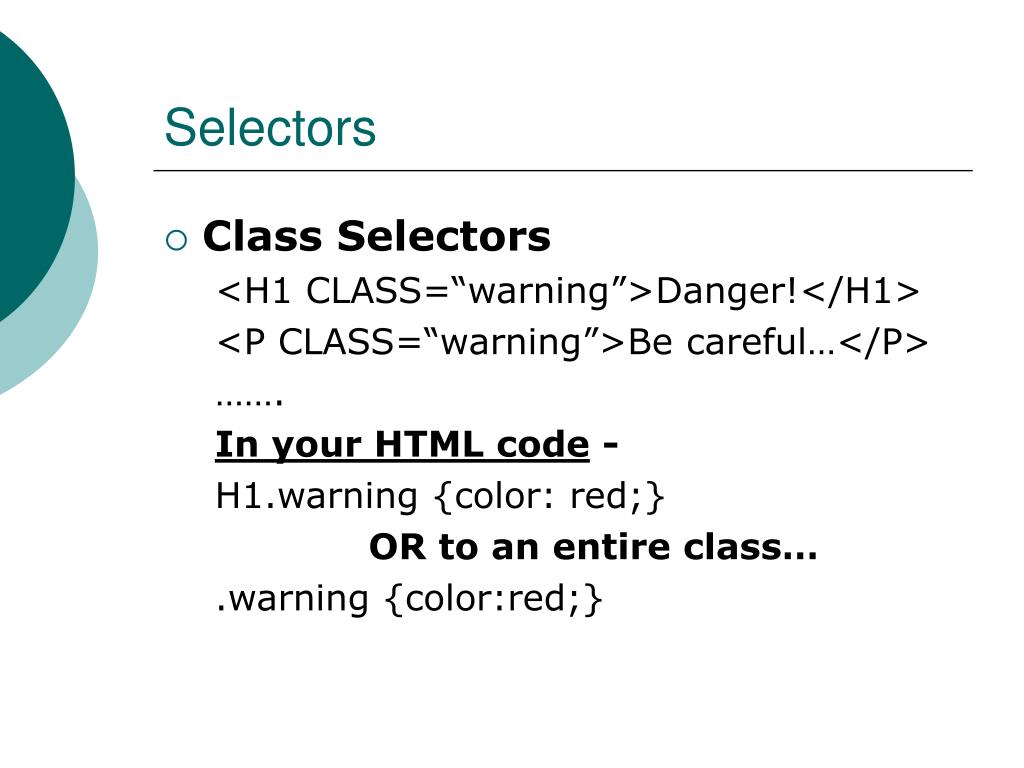The image size is (1024, 768).
Task: Click the word Danger! in the H1 line
Action: (x=726, y=291)
